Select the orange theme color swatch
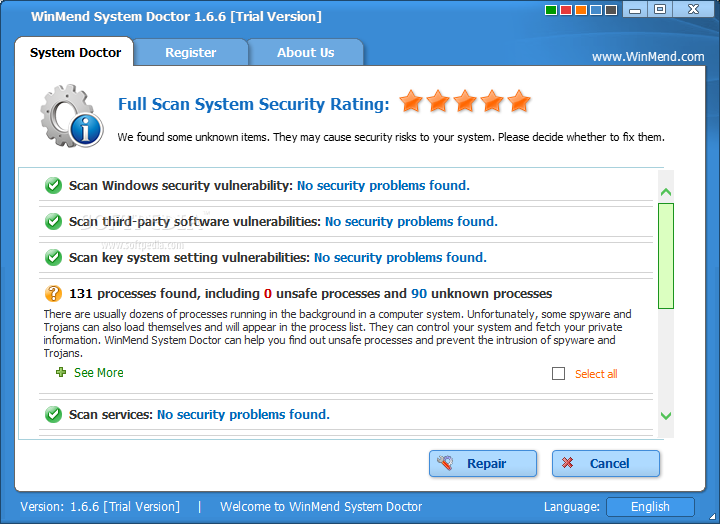 click(581, 10)
